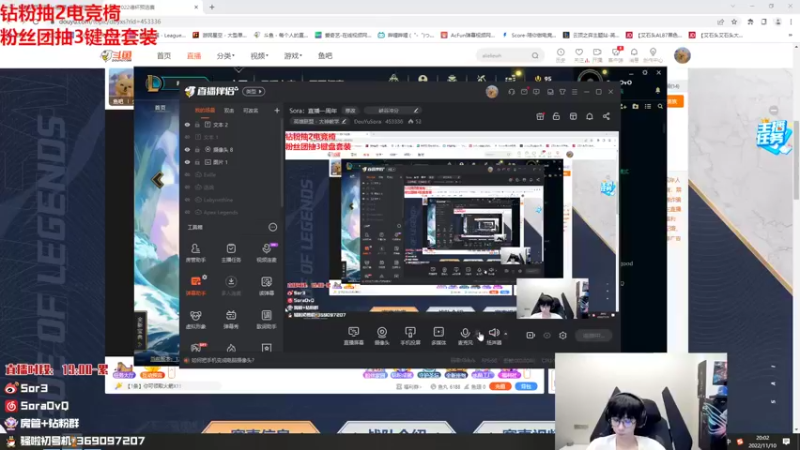
Task: Expand the speaker volume arrow in bottom toolbar
Action: (506, 334)
